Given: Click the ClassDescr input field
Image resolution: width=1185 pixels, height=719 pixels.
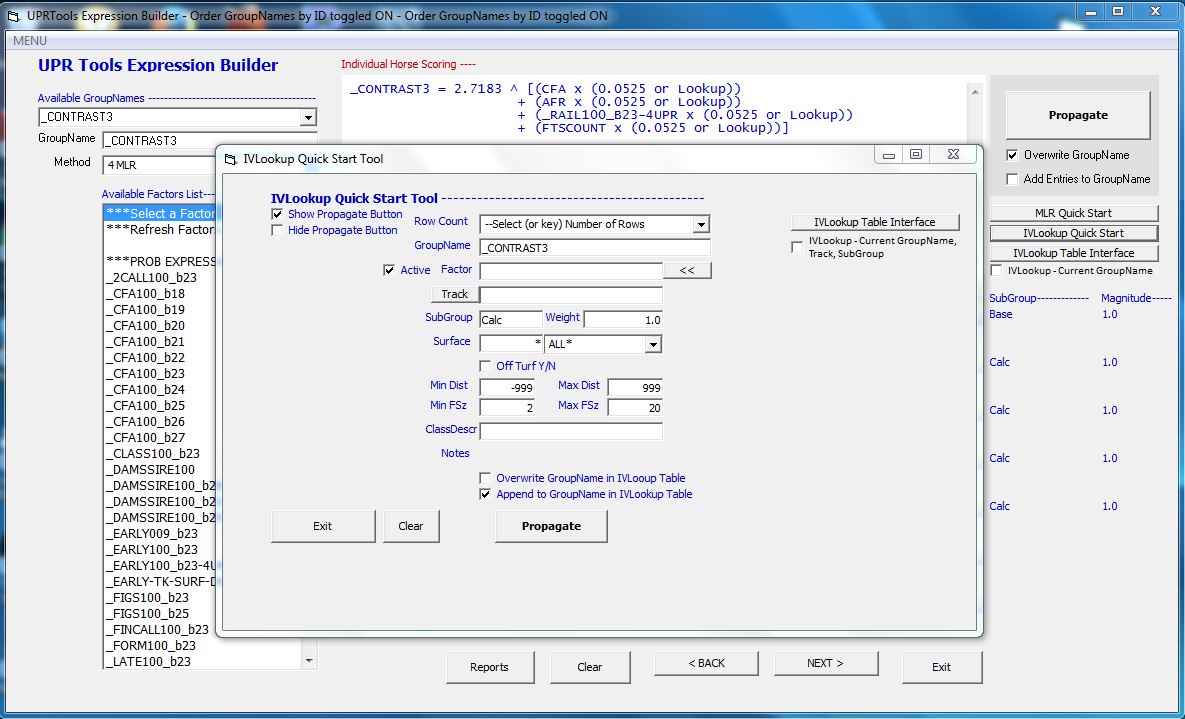Looking at the screenshot, I should tap(571, 432).
